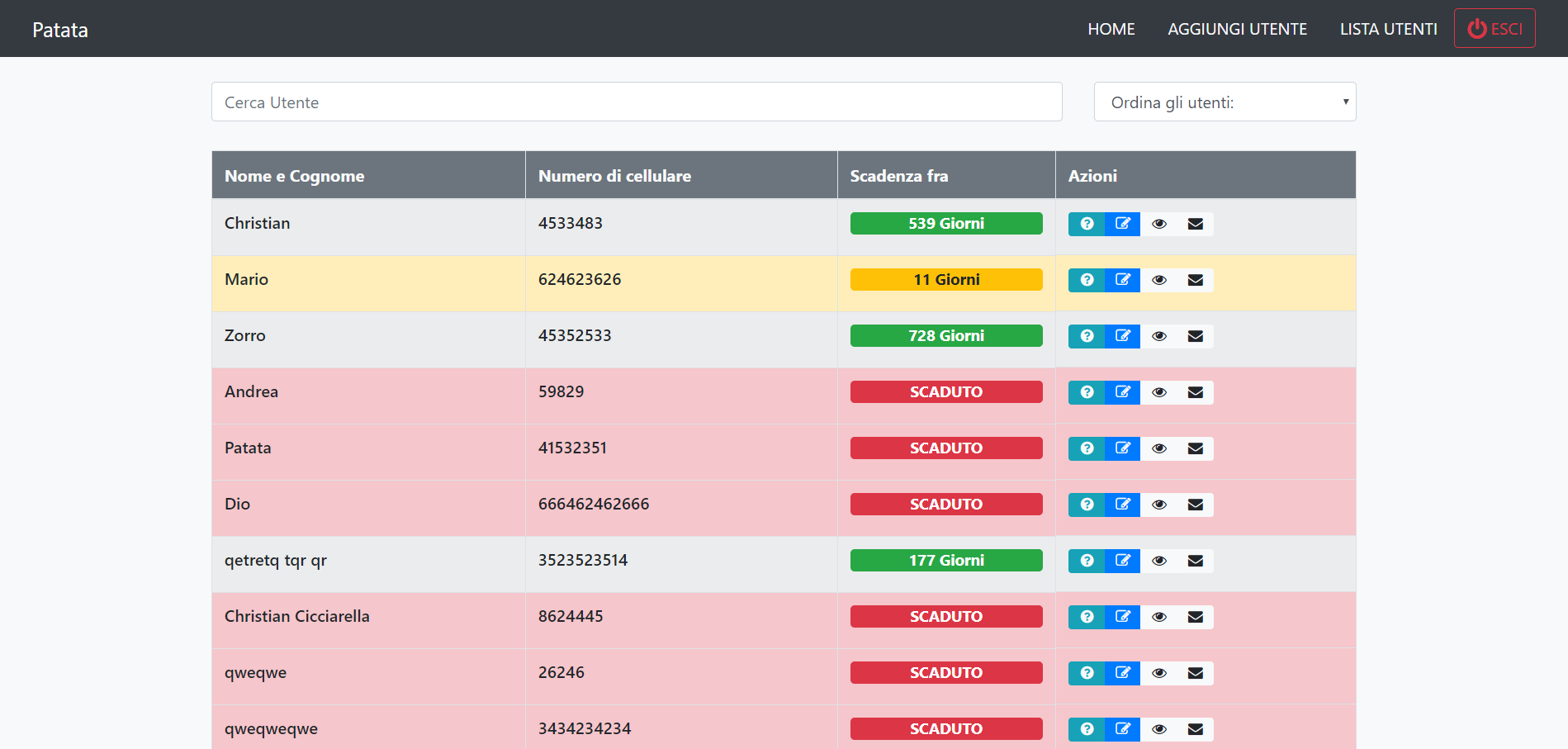Viewport: 1568px width, 749px height.
Task: Click eye icon for qweqweqwe
Action: click(1159, 729)
